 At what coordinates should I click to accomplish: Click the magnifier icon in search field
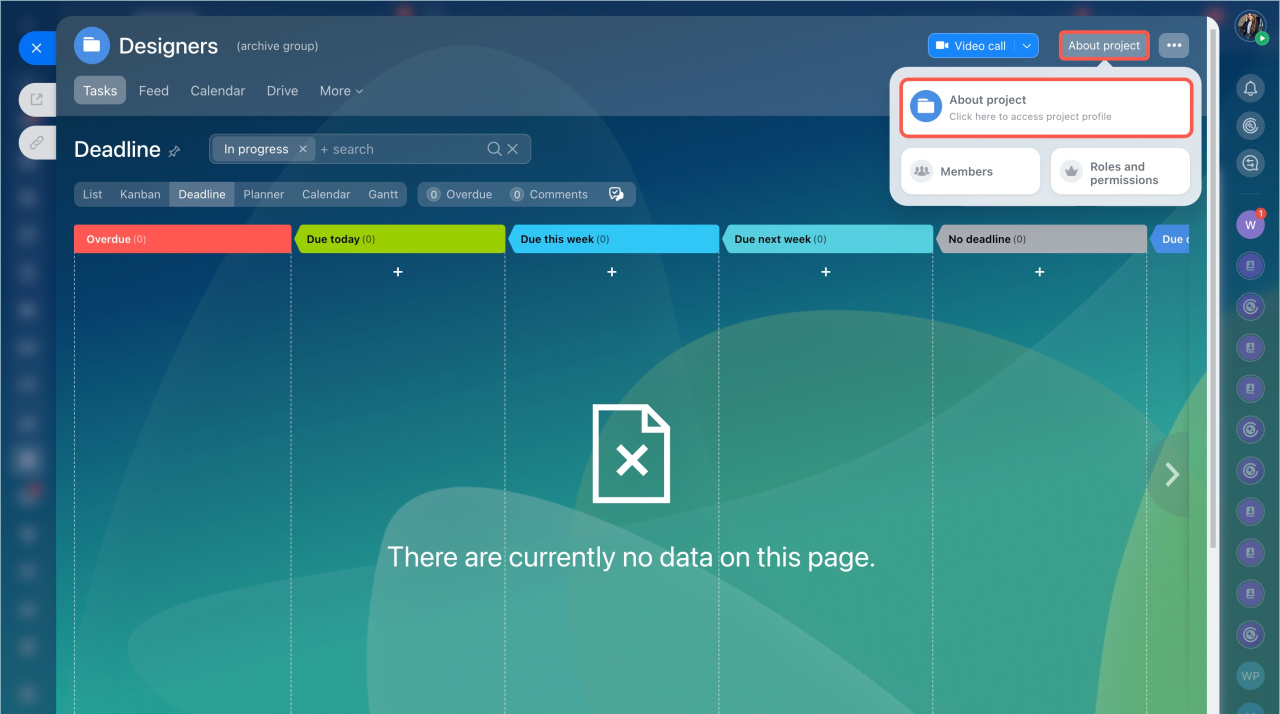click(494, 149)
